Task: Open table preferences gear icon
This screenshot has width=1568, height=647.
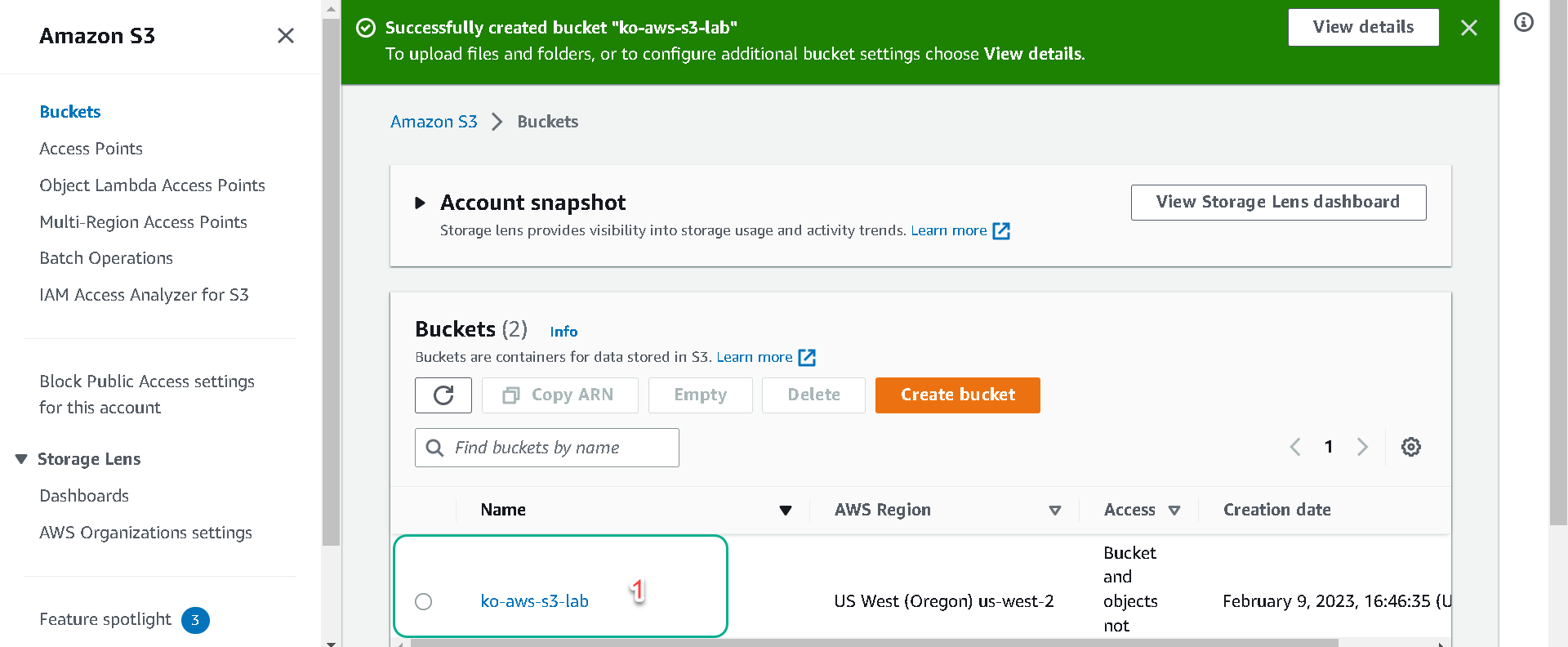Action: pos(1411,447)
